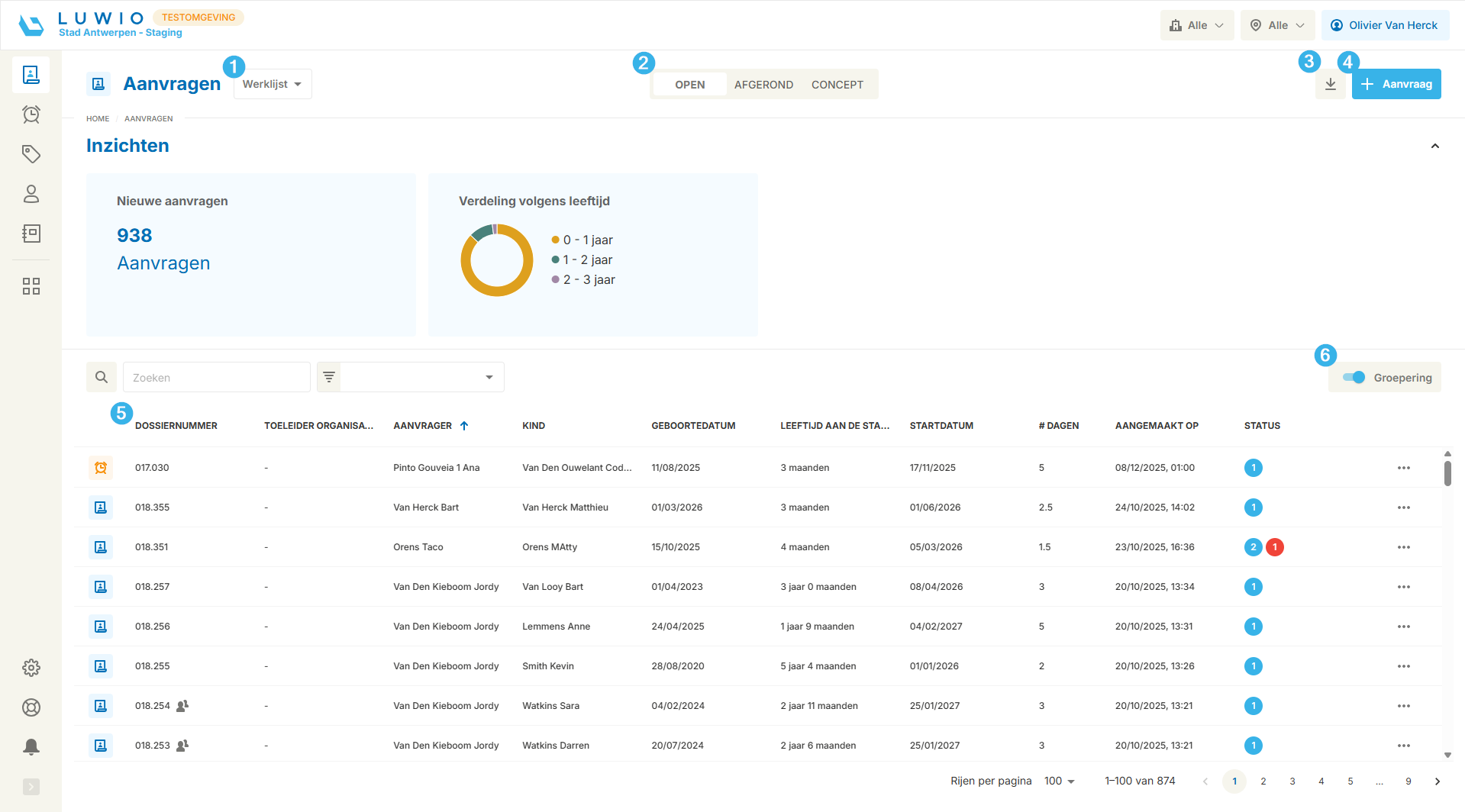This screenshot has height=812, width=1465.
Task: Change rows per page dropdown from 100
Action: pos(1059,781)
